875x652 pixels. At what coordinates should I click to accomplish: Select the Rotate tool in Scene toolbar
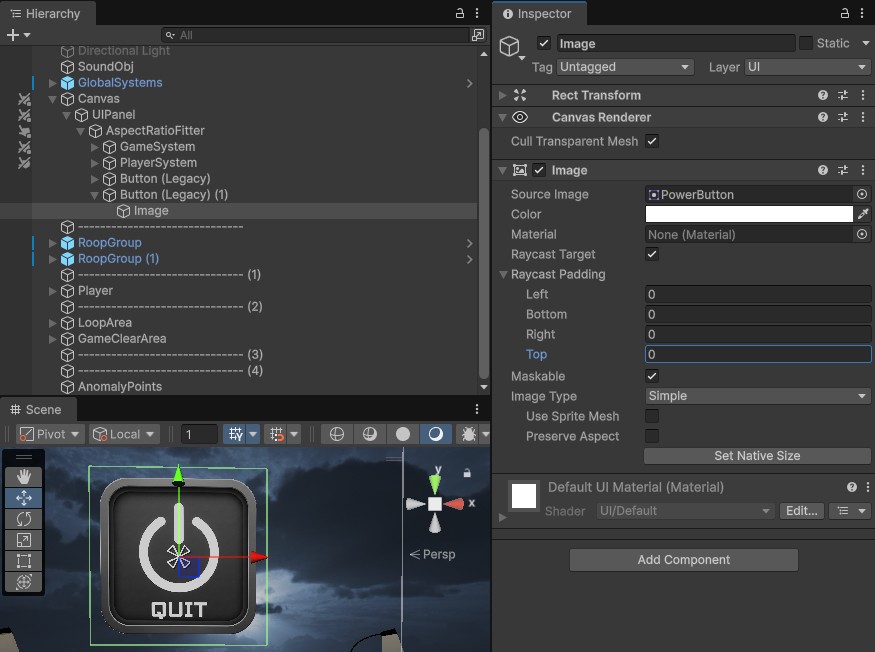click(24, 519)
